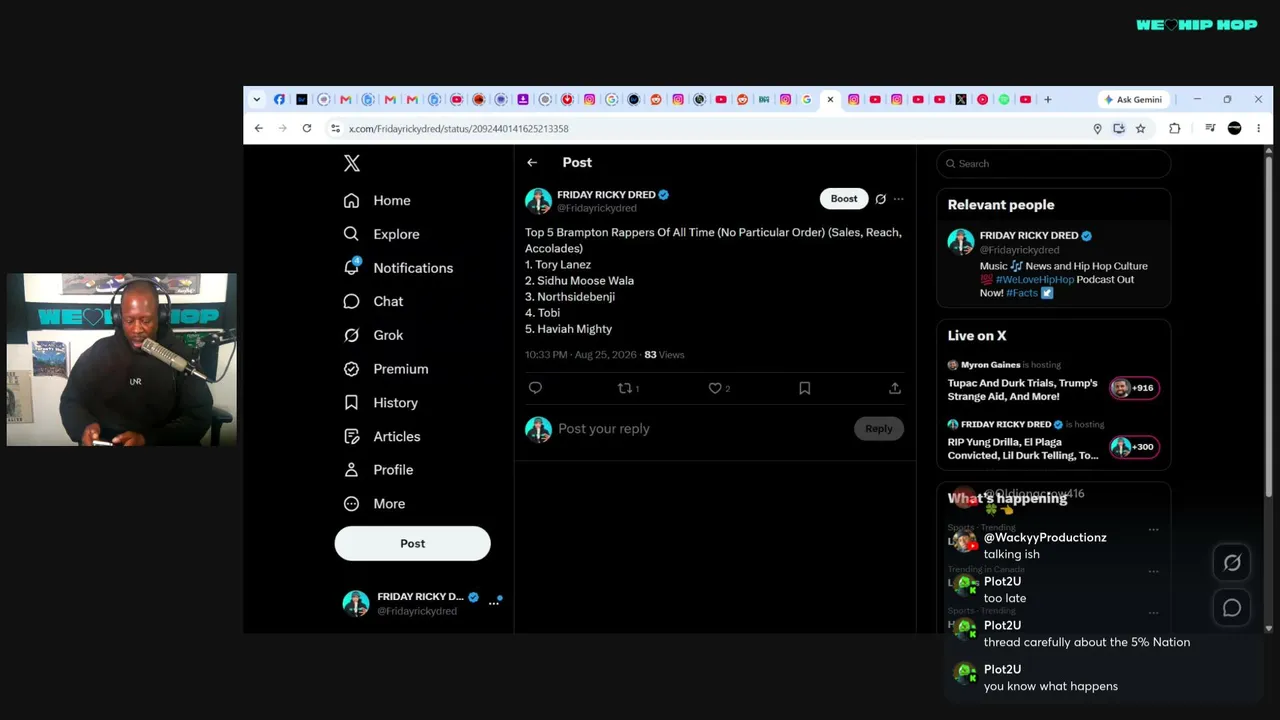Click the scrollbar down arrow

(x=1269, y=628)
